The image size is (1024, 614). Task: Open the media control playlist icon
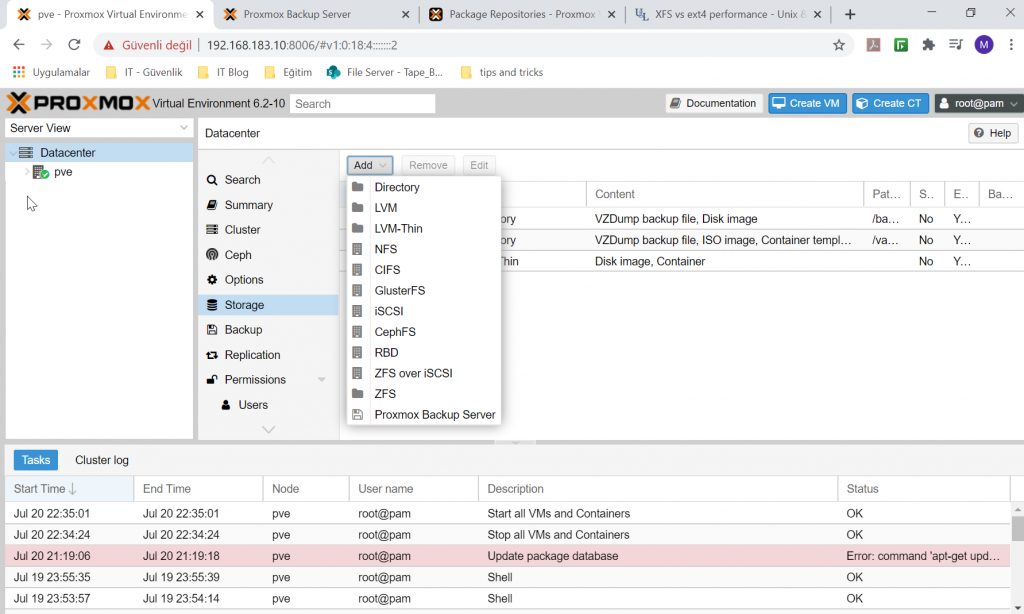(x=955, y=44)
